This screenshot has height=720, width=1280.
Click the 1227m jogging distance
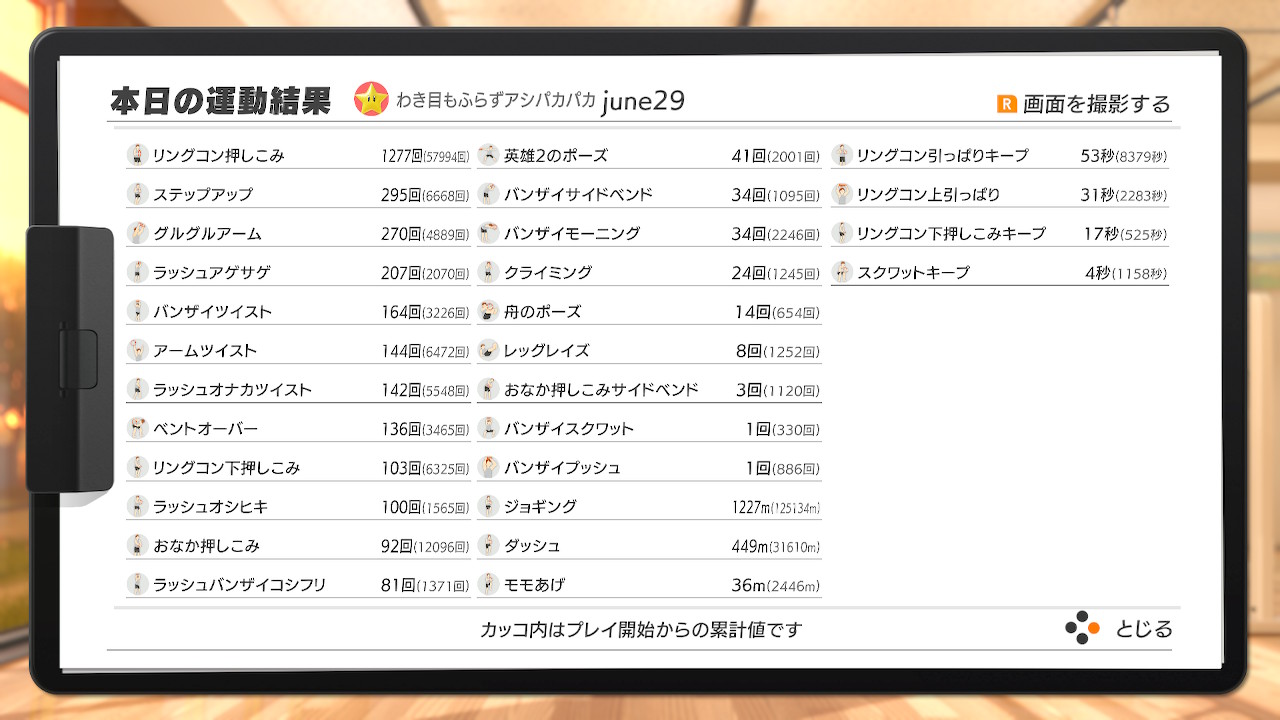[x=750, y=507]
